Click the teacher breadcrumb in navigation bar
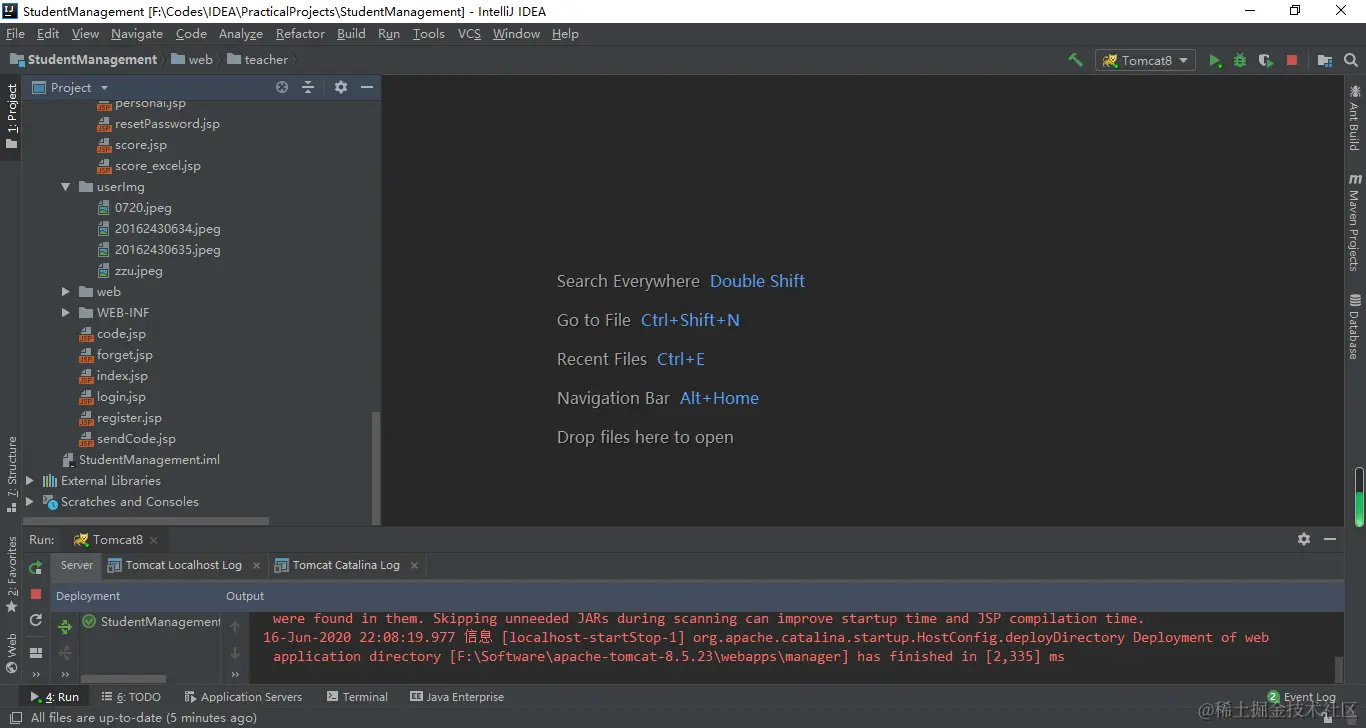Image resolution: width=1366 pixels, height=728 pixels. click(258, 60)
